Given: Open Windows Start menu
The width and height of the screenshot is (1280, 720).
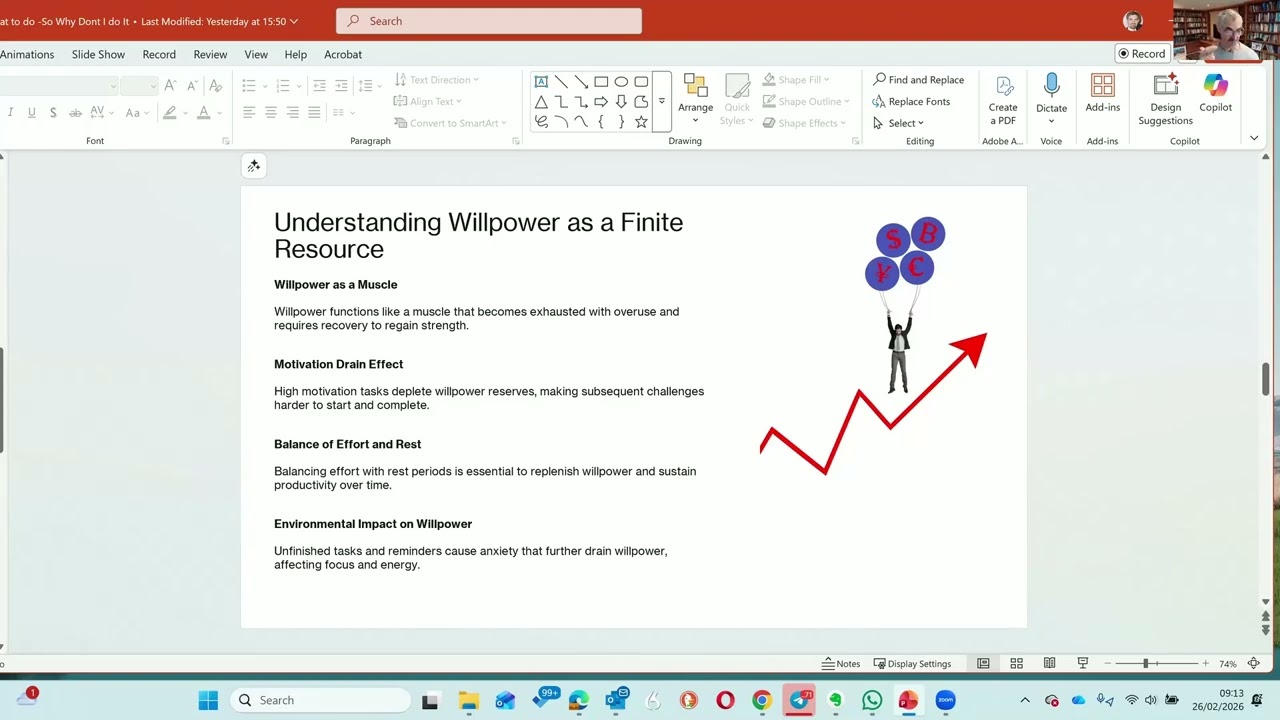Looking at the screenshot, I should 208,700.
